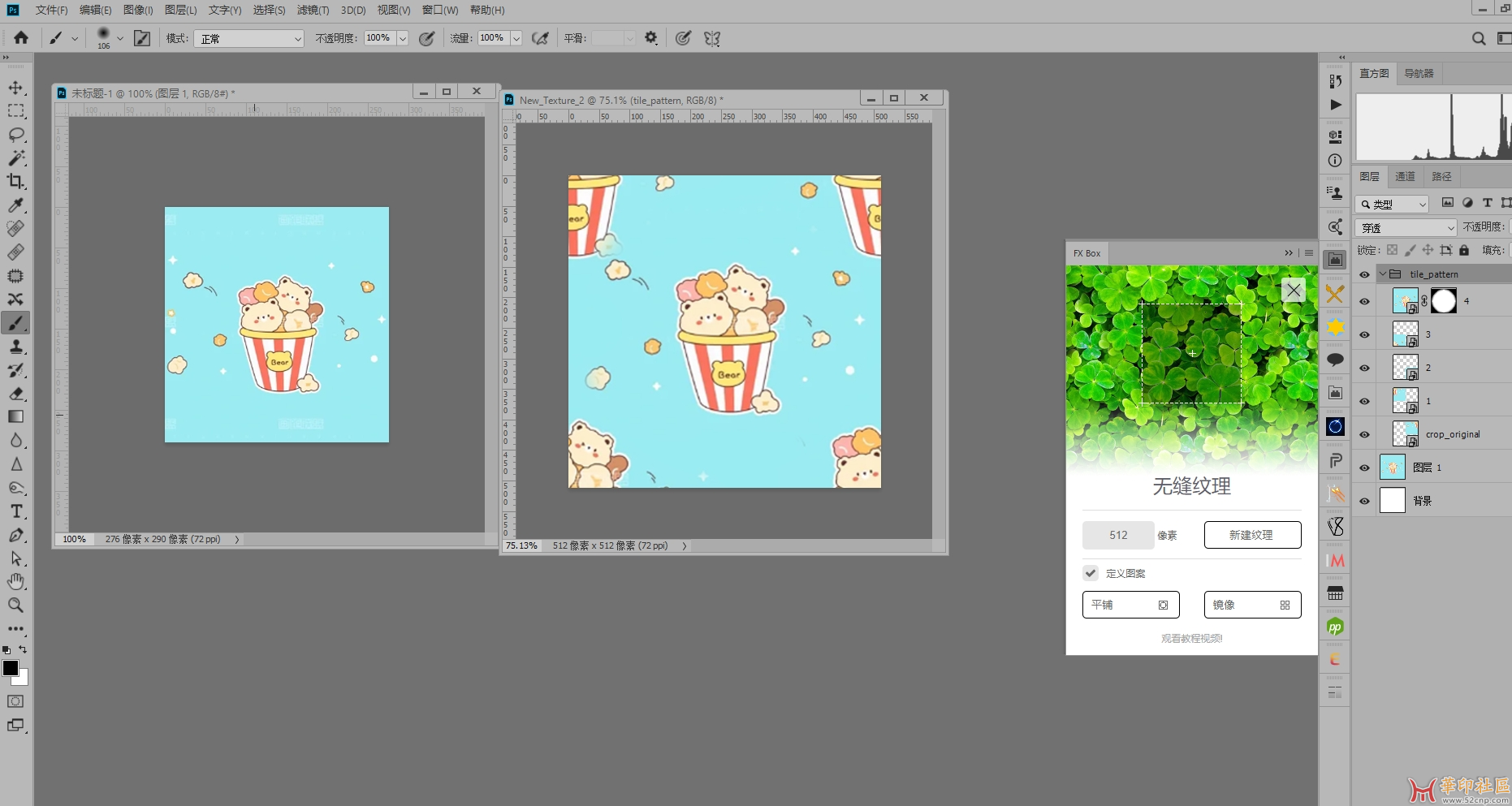Open the 观看教程视频! link
The width and height of the screenshot is (1512, 806).
pos(1191,638)
